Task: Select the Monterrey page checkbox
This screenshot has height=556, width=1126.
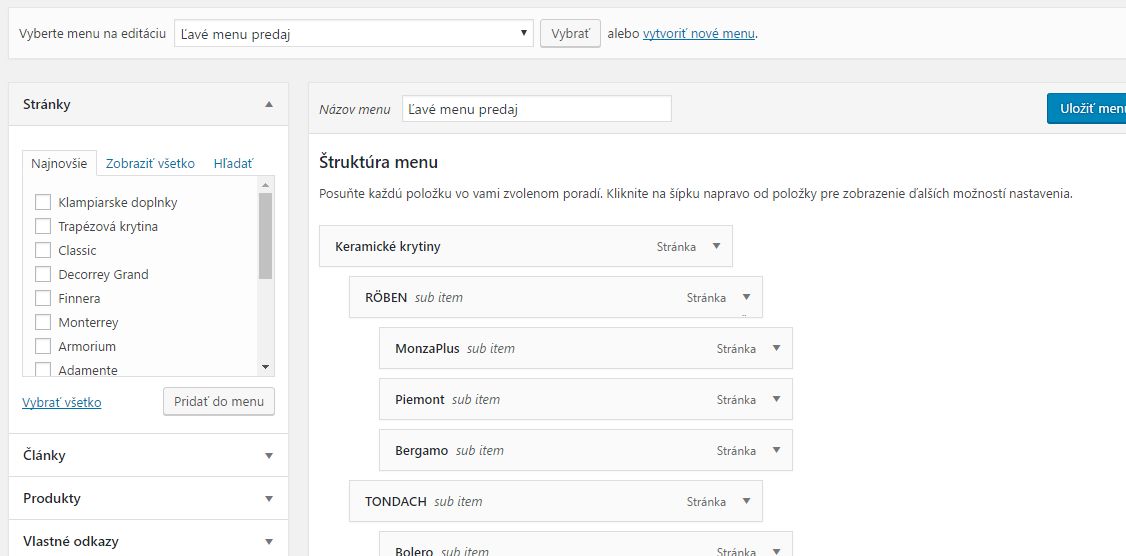Action: 43,323
